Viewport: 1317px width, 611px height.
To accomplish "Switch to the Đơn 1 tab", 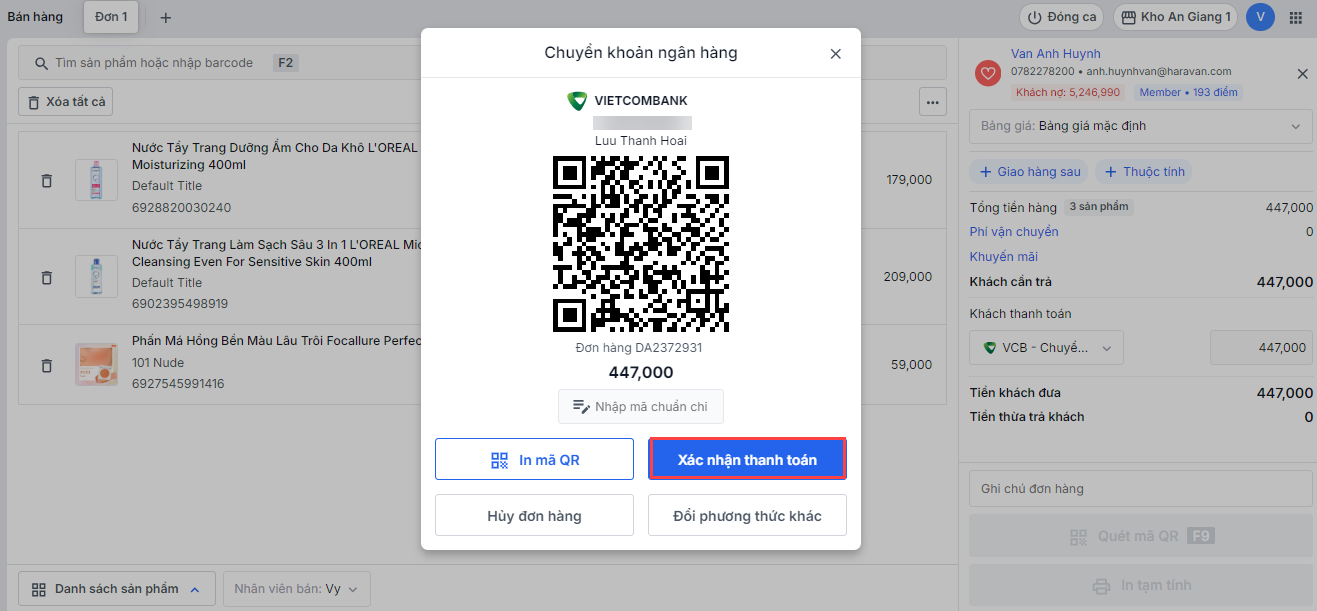I will (112, 17).
